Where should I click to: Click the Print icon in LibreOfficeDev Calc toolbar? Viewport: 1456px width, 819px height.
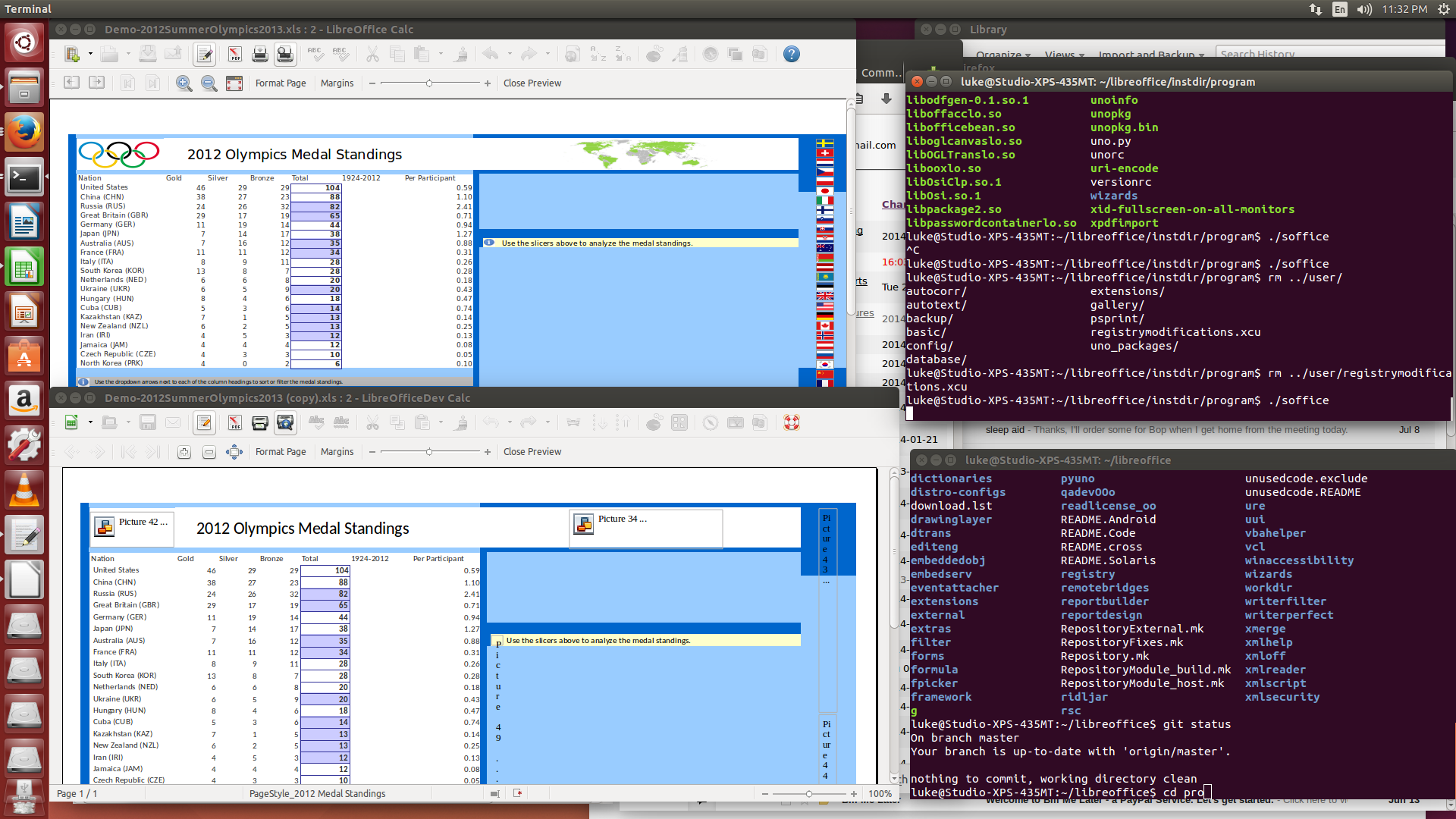(x=259, y=423)
